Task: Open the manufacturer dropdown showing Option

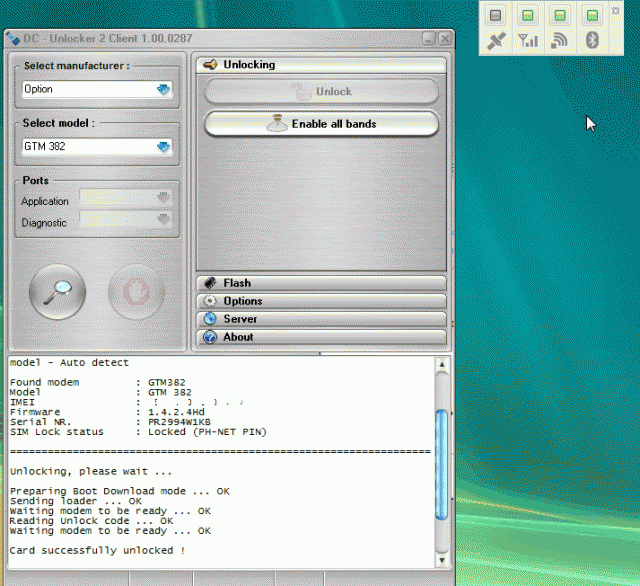Action: 97,89
